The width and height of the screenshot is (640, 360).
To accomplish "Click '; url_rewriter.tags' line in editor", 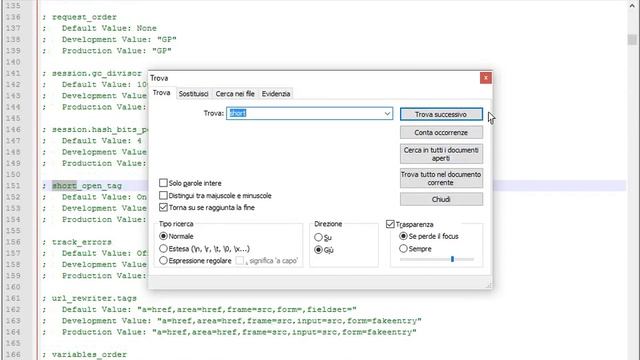I will (x=89, y=298).
